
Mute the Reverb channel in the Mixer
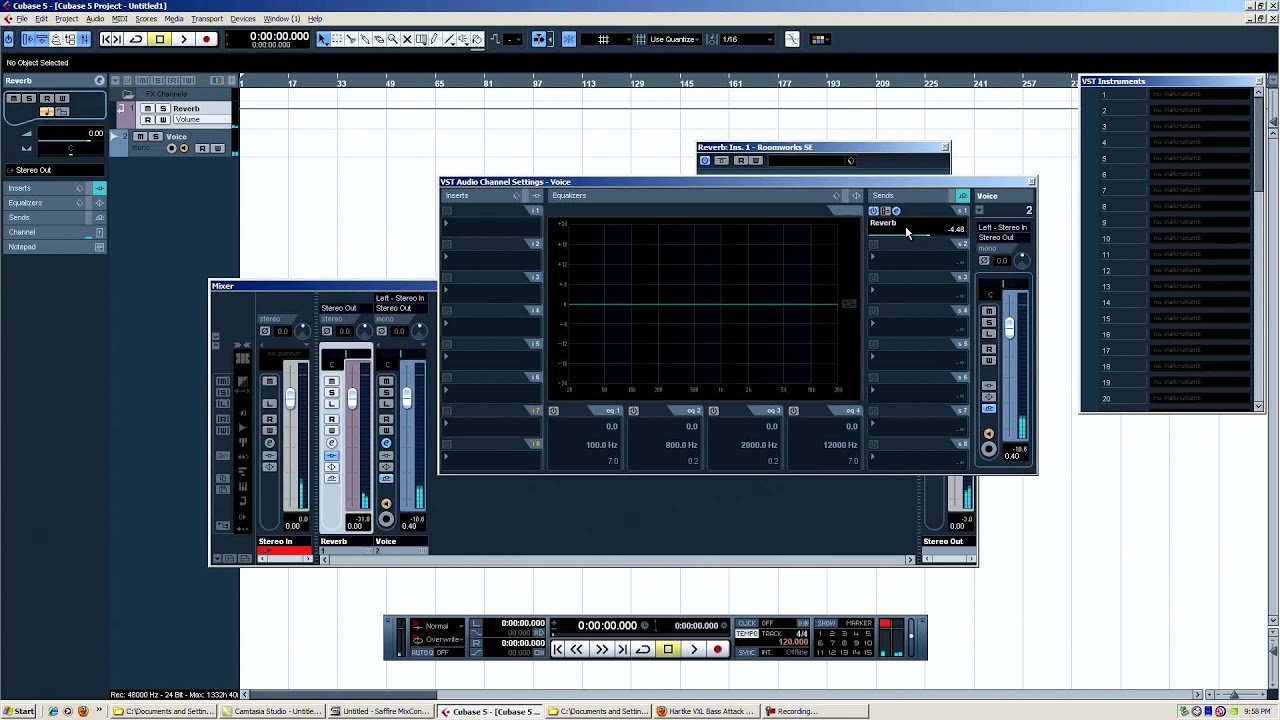point(331,381)
